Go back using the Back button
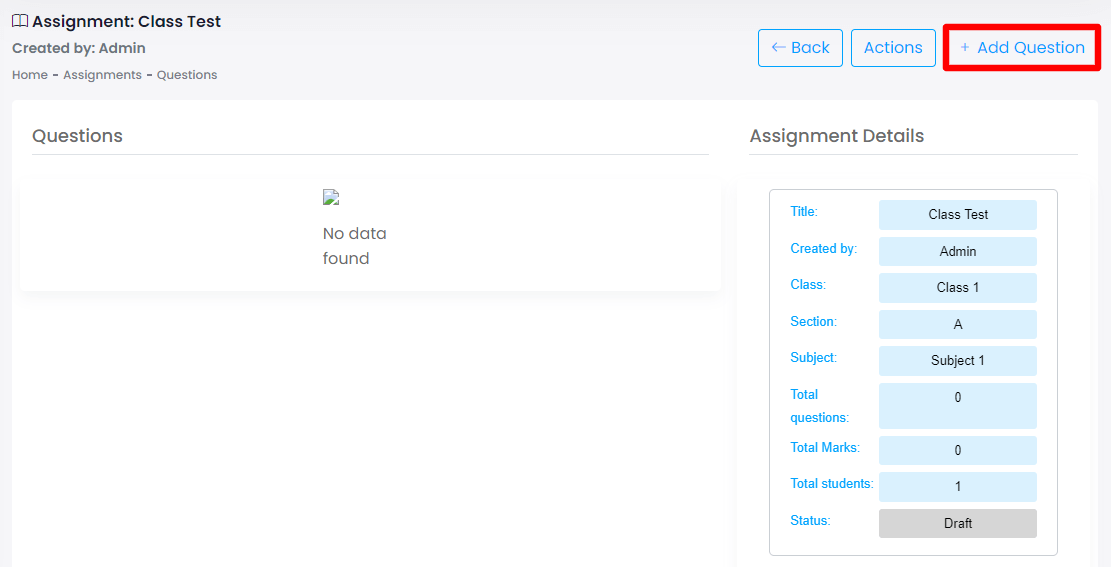This screenshot has height=567, width=1111. pos(800,48)
